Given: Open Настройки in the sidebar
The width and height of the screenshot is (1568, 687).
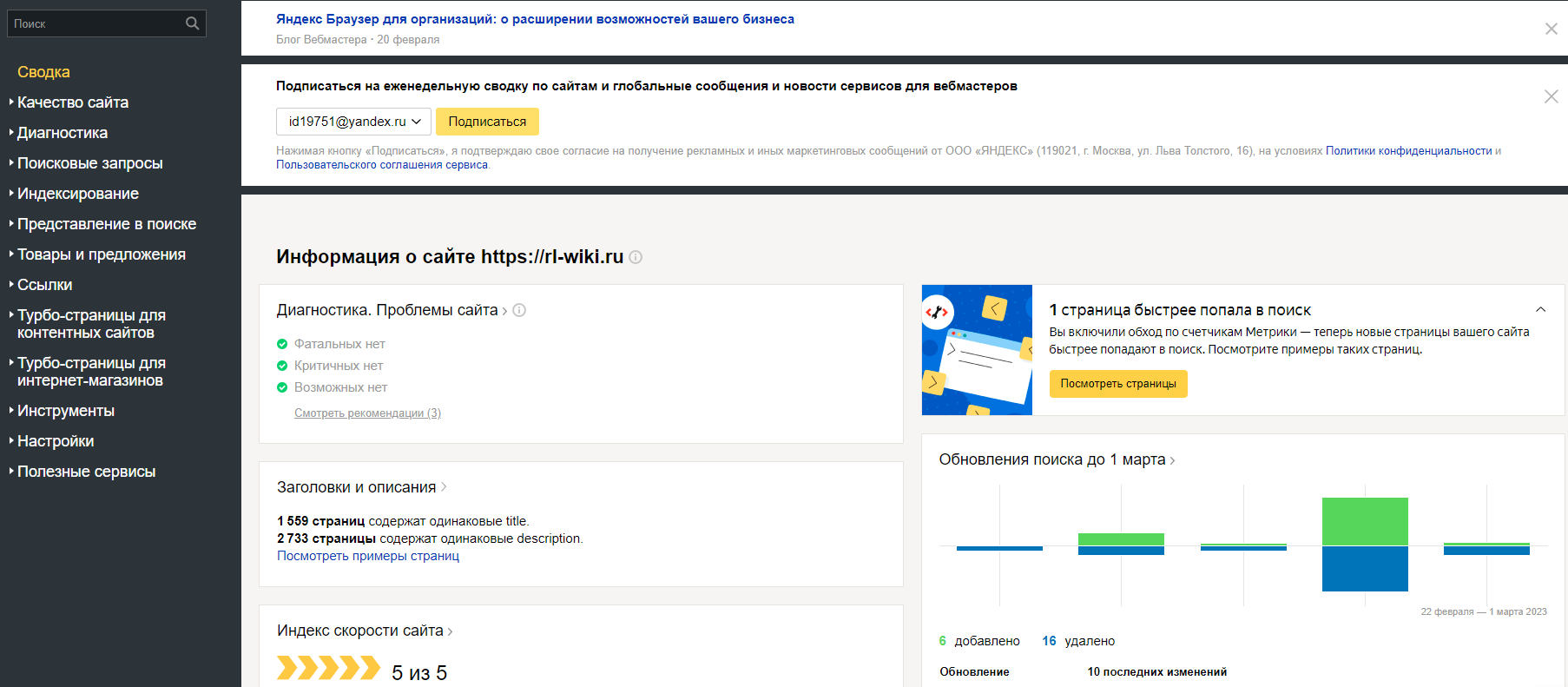Looking at the screenshot, I should (x=56, y=441).
